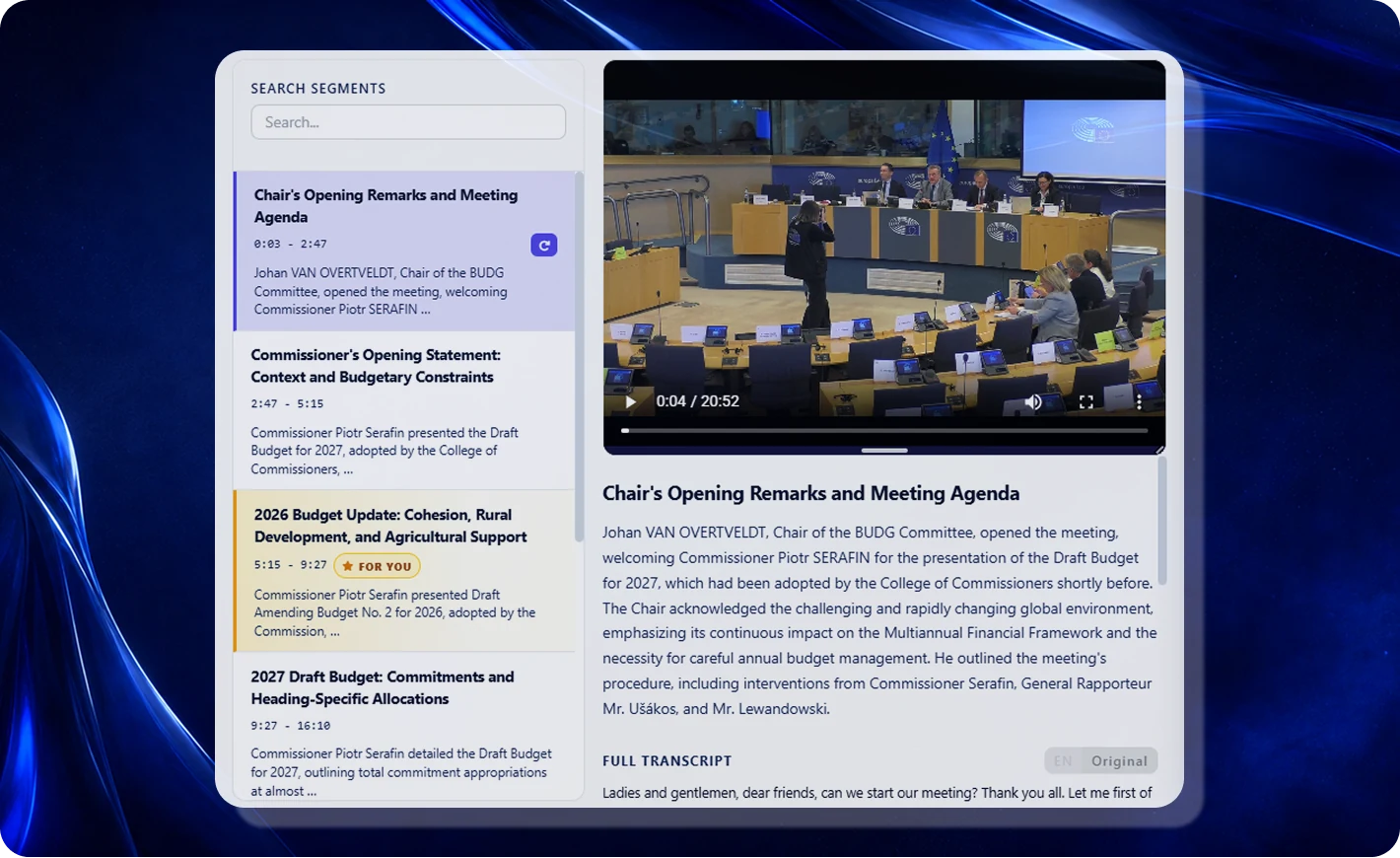Click the details panel scrollbar
Viewport: 1400px width, 858px height.
(x=1162, y=521)
